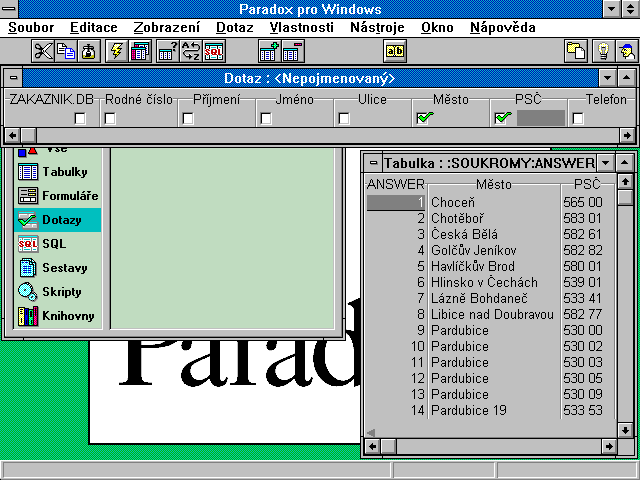Toggle the ZAKAZNIK.DB table checkbox
The height and width of the screenshot is (480, 640).
point(80,119)
